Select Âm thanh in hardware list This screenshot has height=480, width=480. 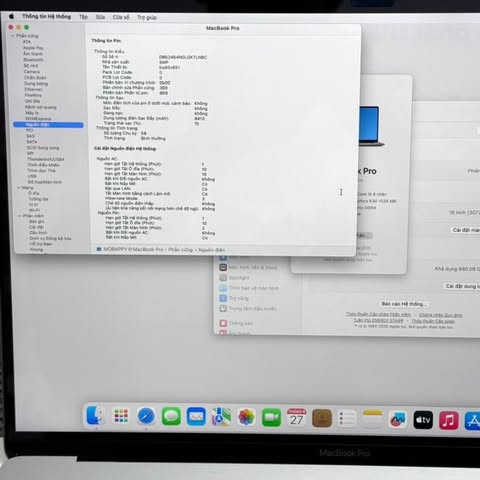pos(33,54)
